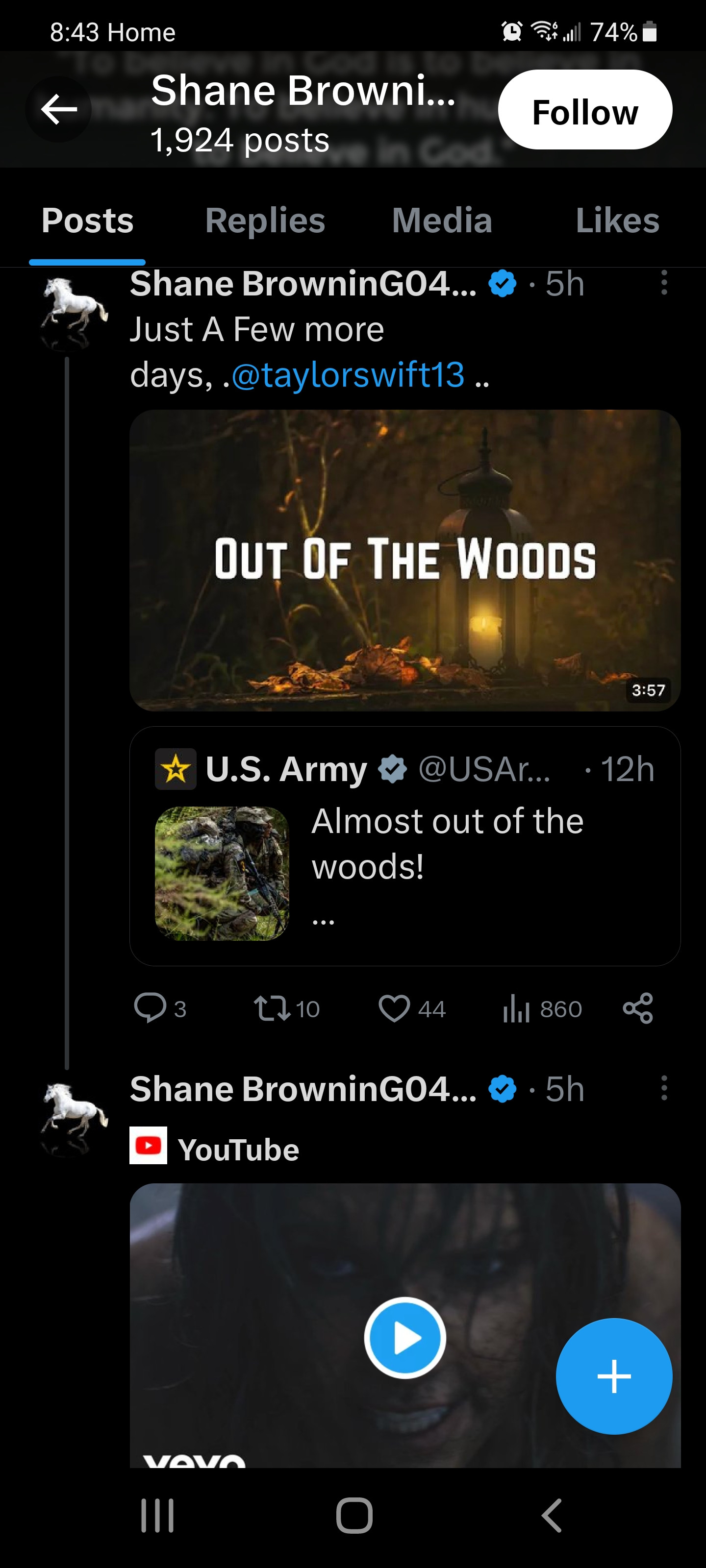Switch to the Replies tab
The image size is (706, 1568).
265,220
